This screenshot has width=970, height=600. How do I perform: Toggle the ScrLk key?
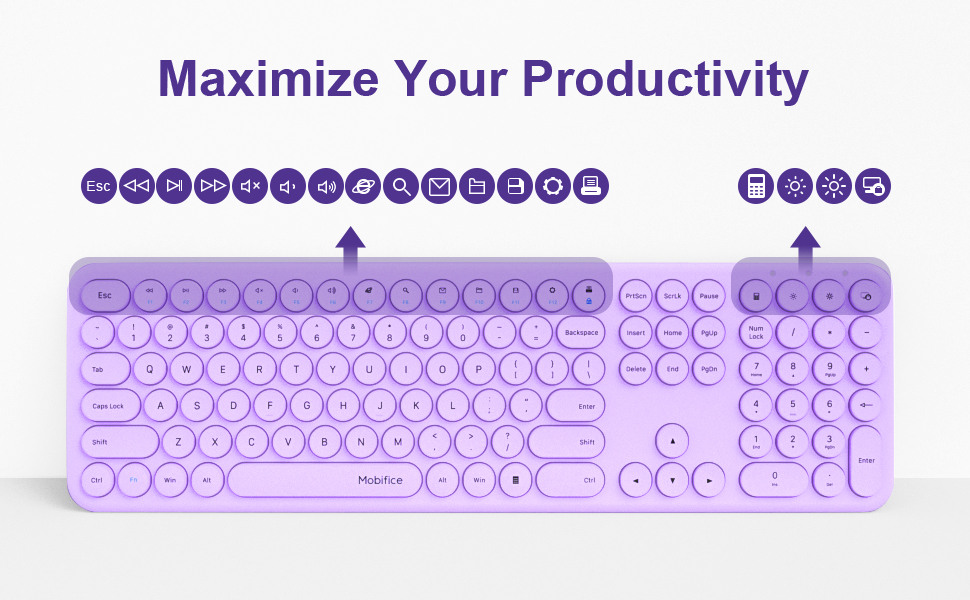pyautogui.click(x=672, y=296)
